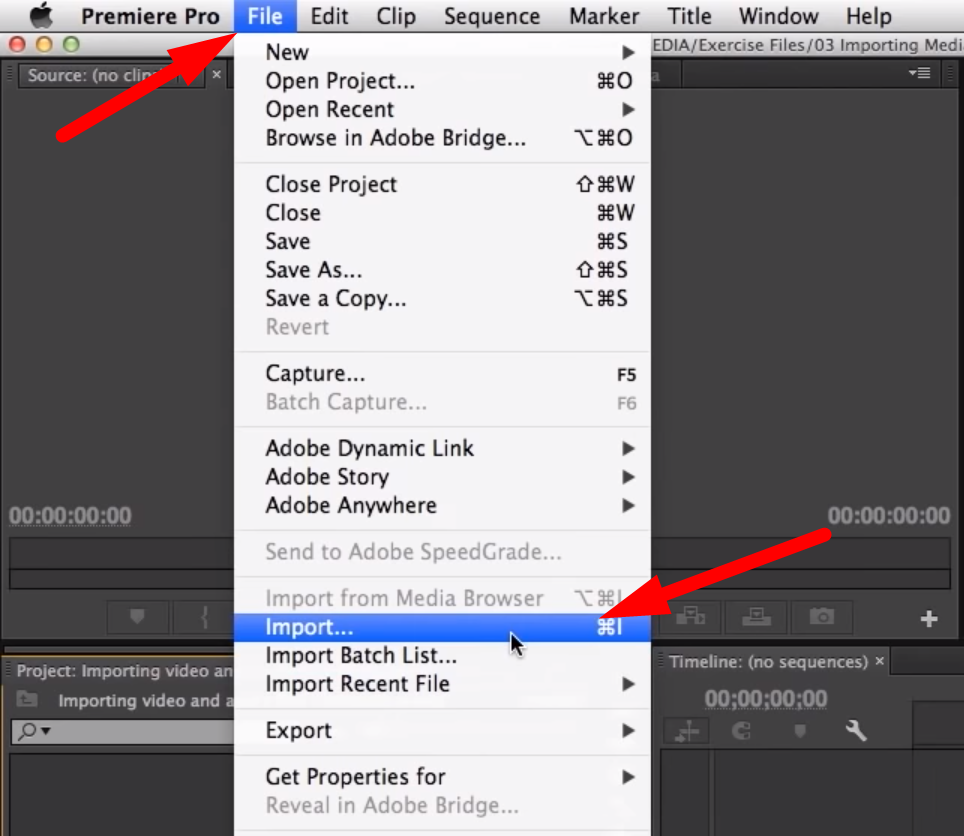Screen dimensions: 964x836
Task: Click the bin icon beside Importing video project
Action: (x=27, y=697)
